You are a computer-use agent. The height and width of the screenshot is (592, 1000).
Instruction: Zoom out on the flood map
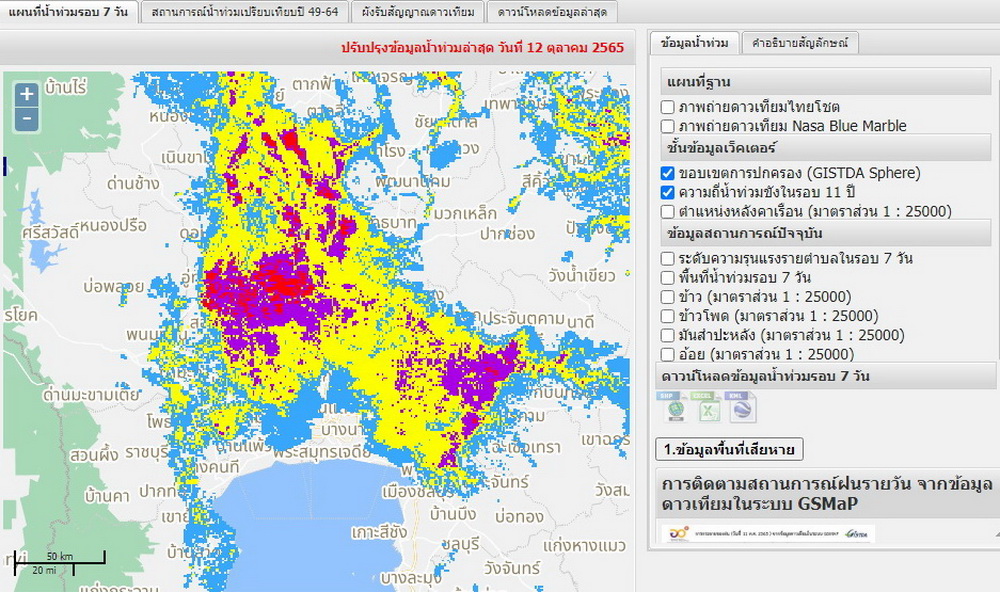(x=26, y=118)
